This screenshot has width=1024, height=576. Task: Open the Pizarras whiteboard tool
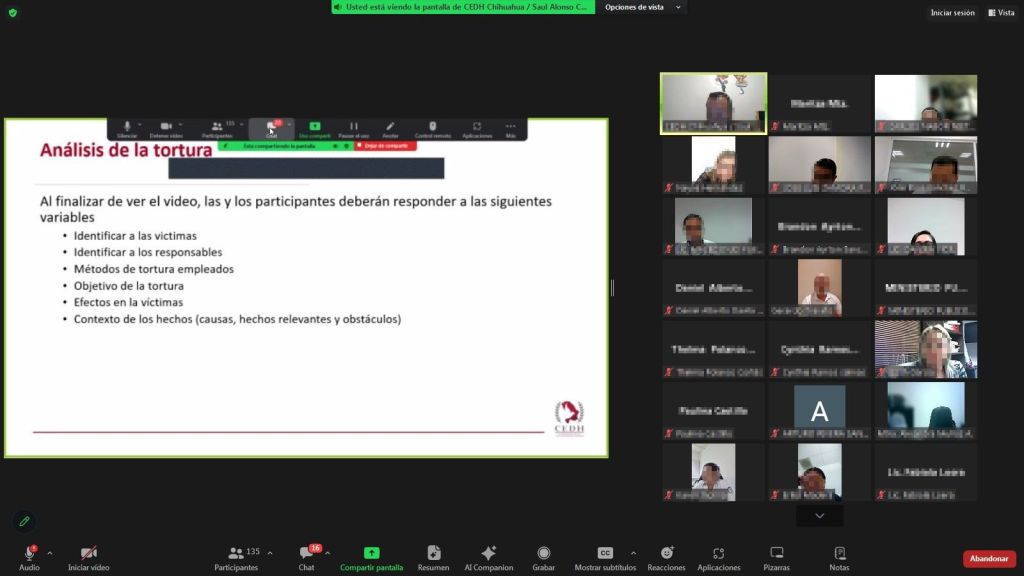[777, 557]
